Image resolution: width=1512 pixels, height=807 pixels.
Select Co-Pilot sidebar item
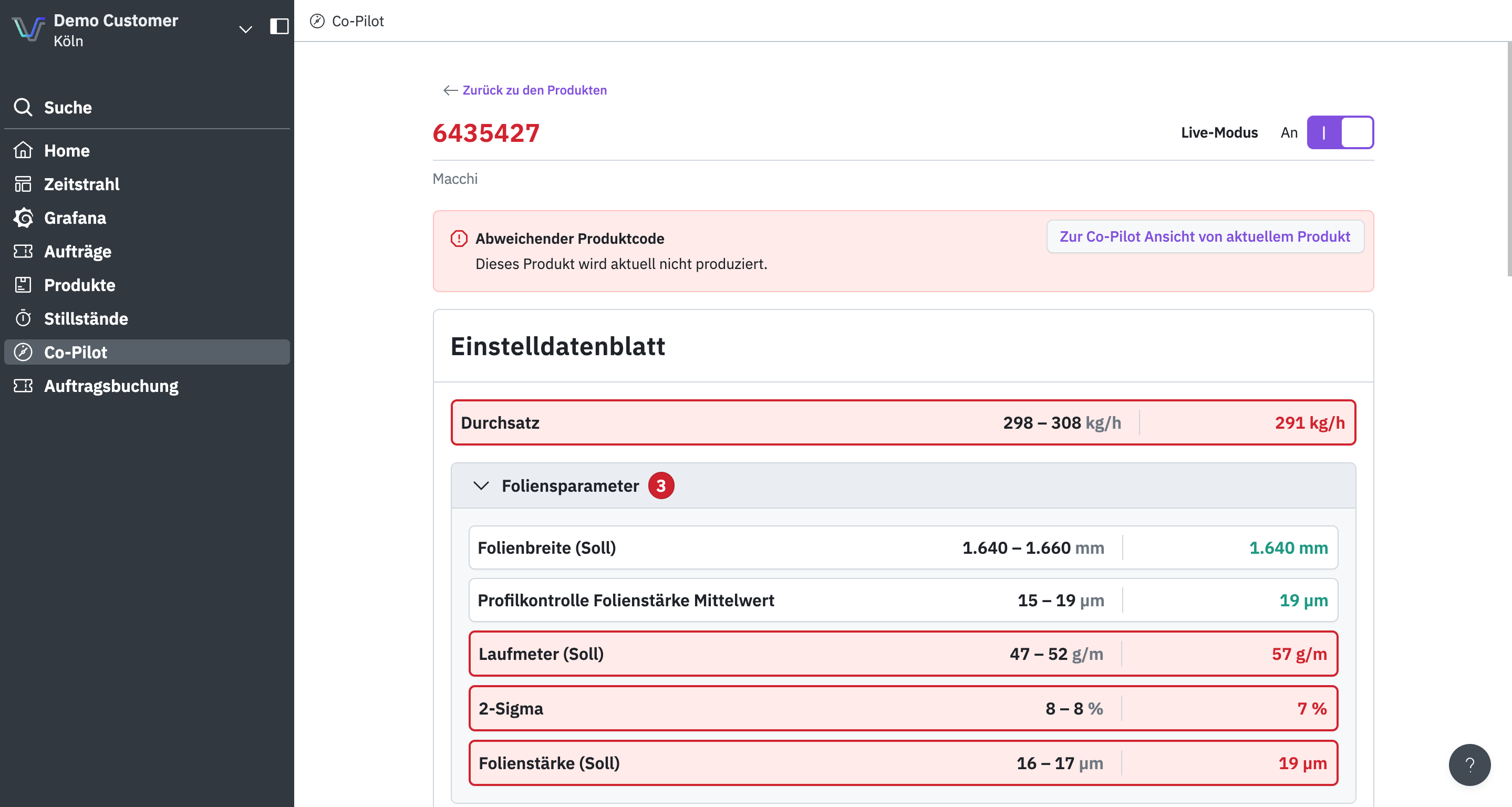coord(147,352)
